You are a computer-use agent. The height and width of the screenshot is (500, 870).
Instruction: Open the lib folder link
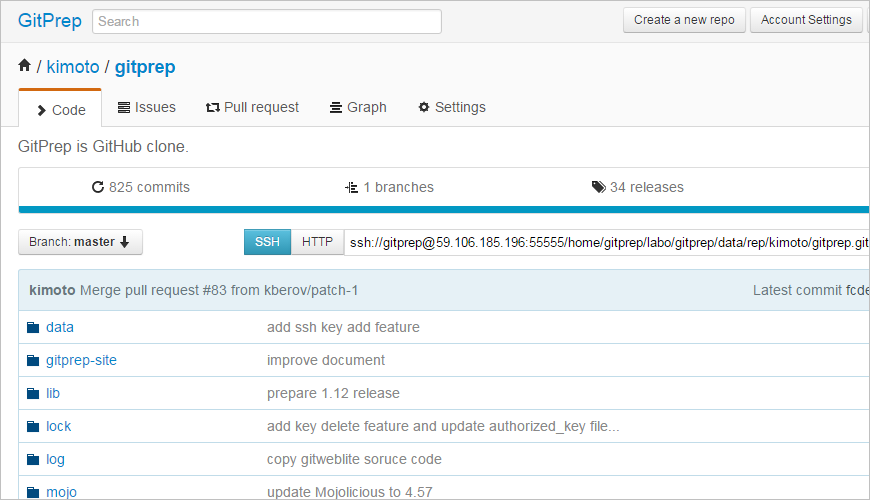[53, 393]
